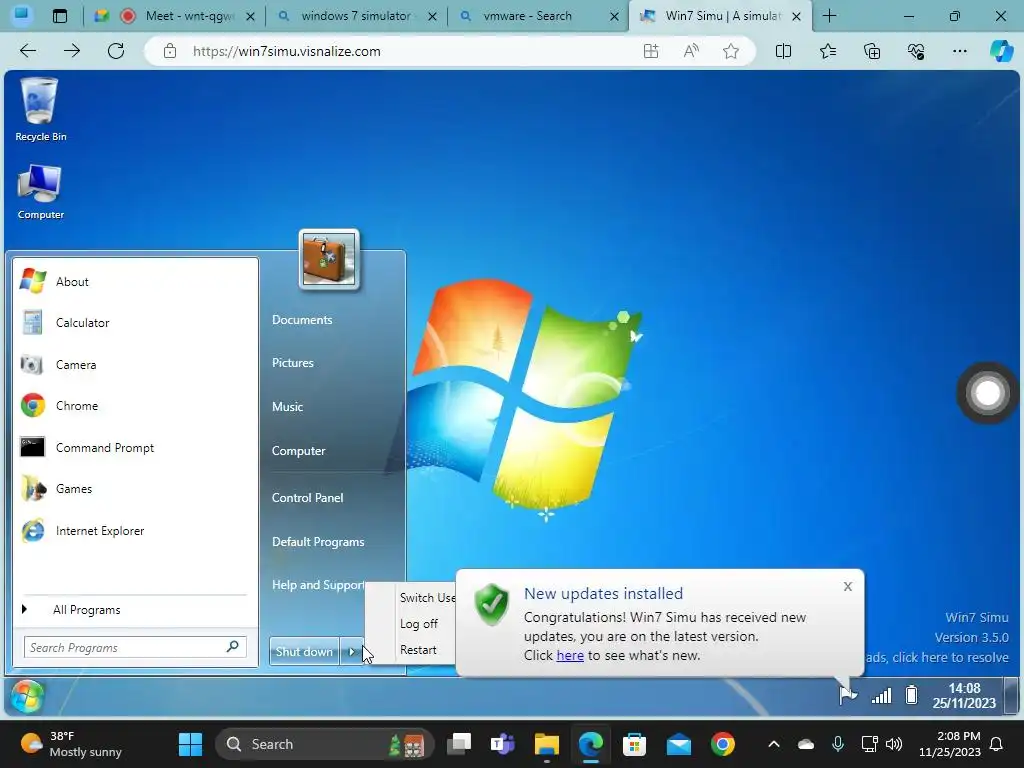This screenshot has height=768, width=1024.
Task: Click the Windows 11 taskbar Search box
Action: (325, 744)
